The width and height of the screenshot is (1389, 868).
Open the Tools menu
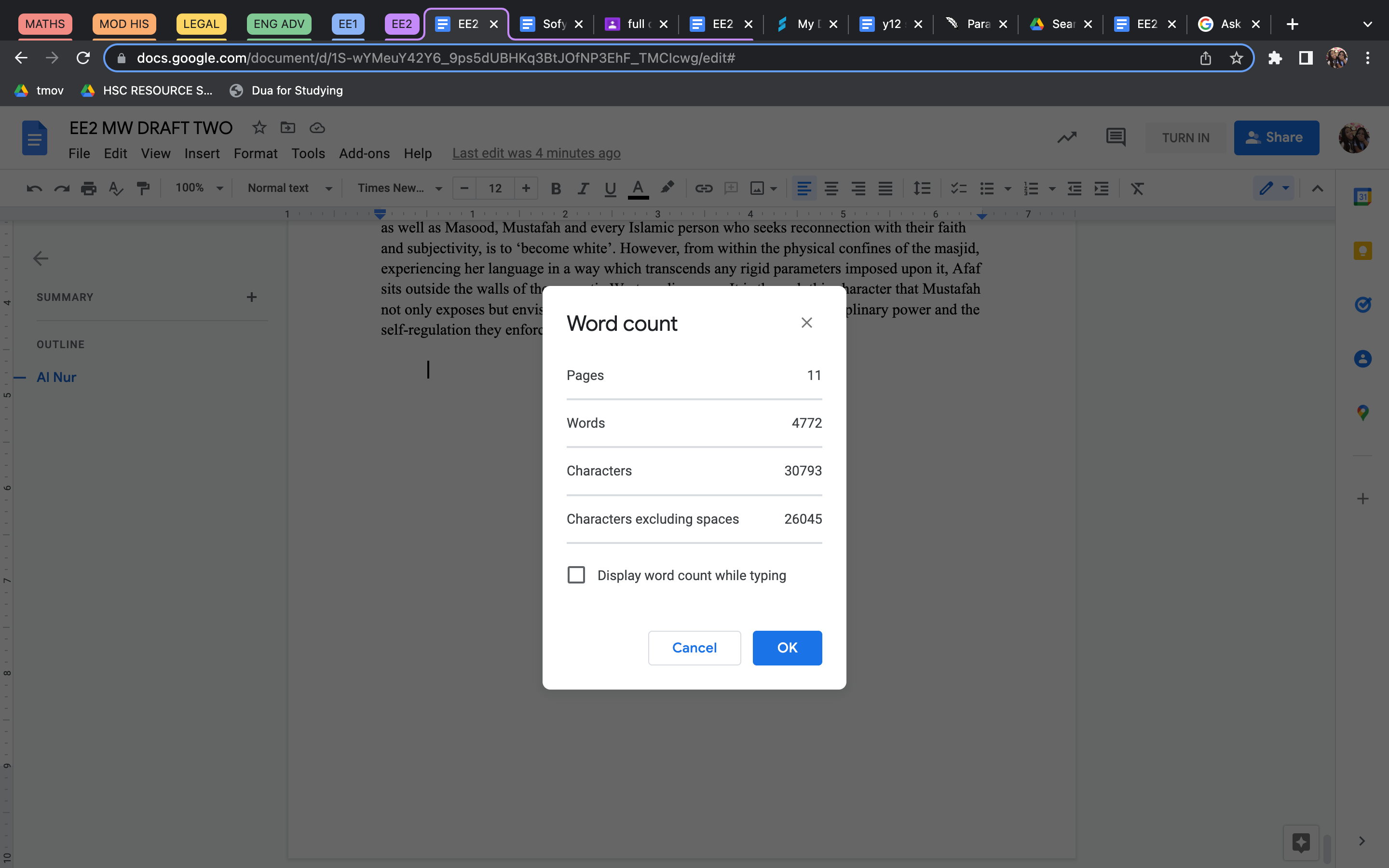(308, 153)
